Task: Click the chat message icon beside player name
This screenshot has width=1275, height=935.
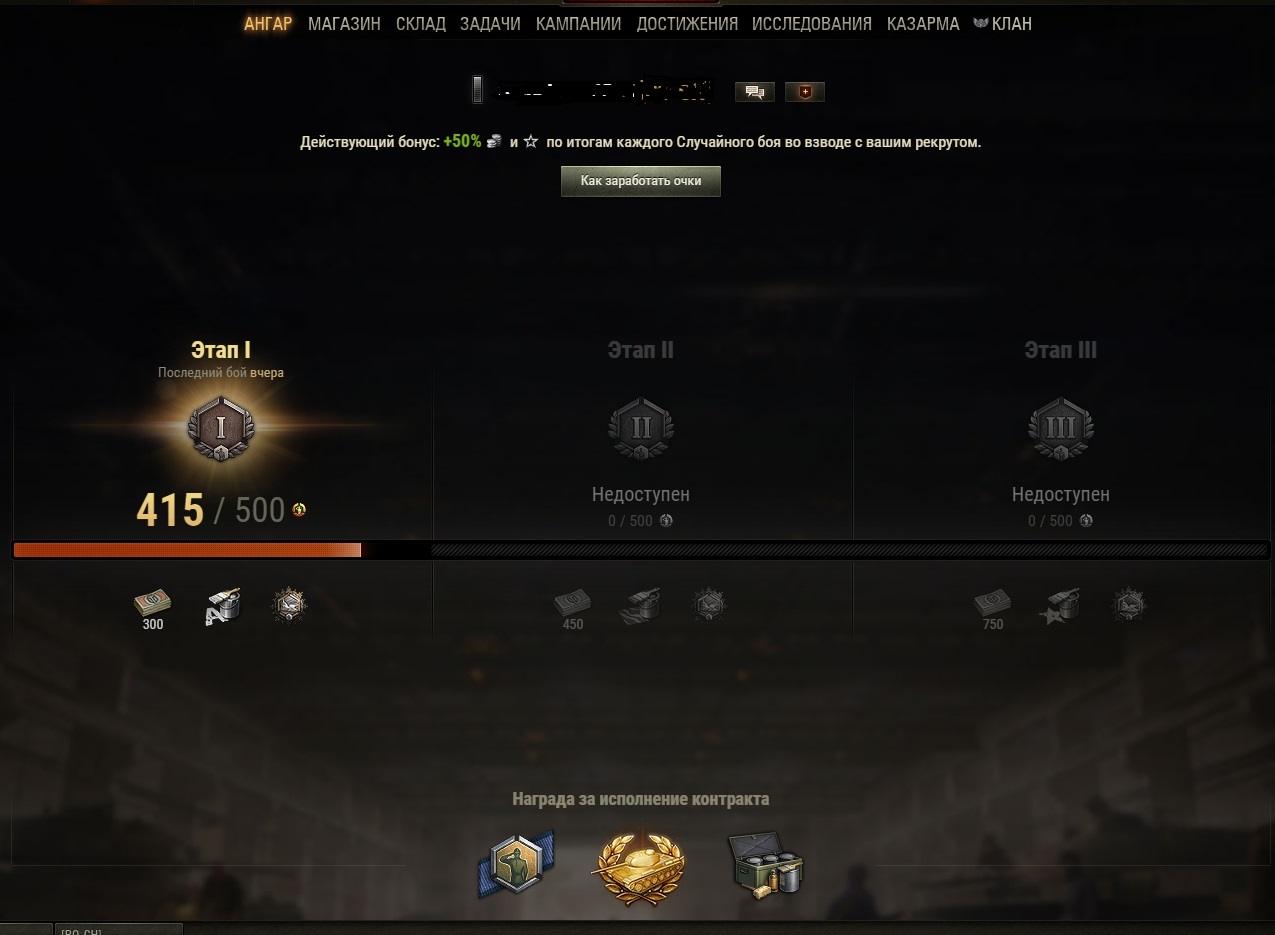Action: tap(755, 92)
